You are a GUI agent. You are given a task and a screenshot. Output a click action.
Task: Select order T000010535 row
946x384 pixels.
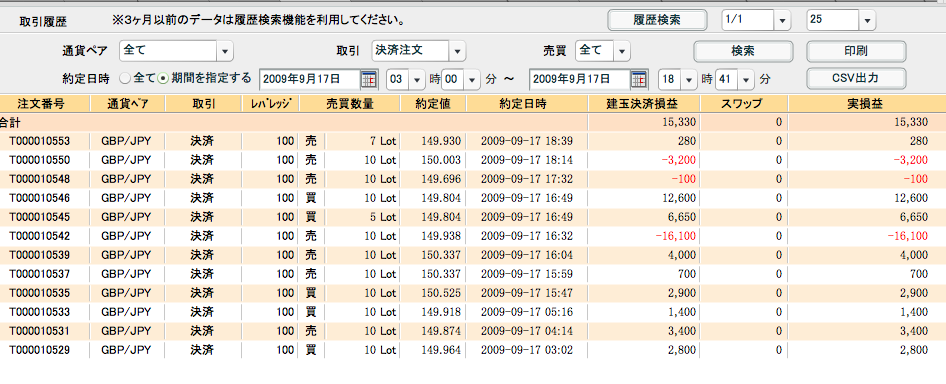pos(473,293)
